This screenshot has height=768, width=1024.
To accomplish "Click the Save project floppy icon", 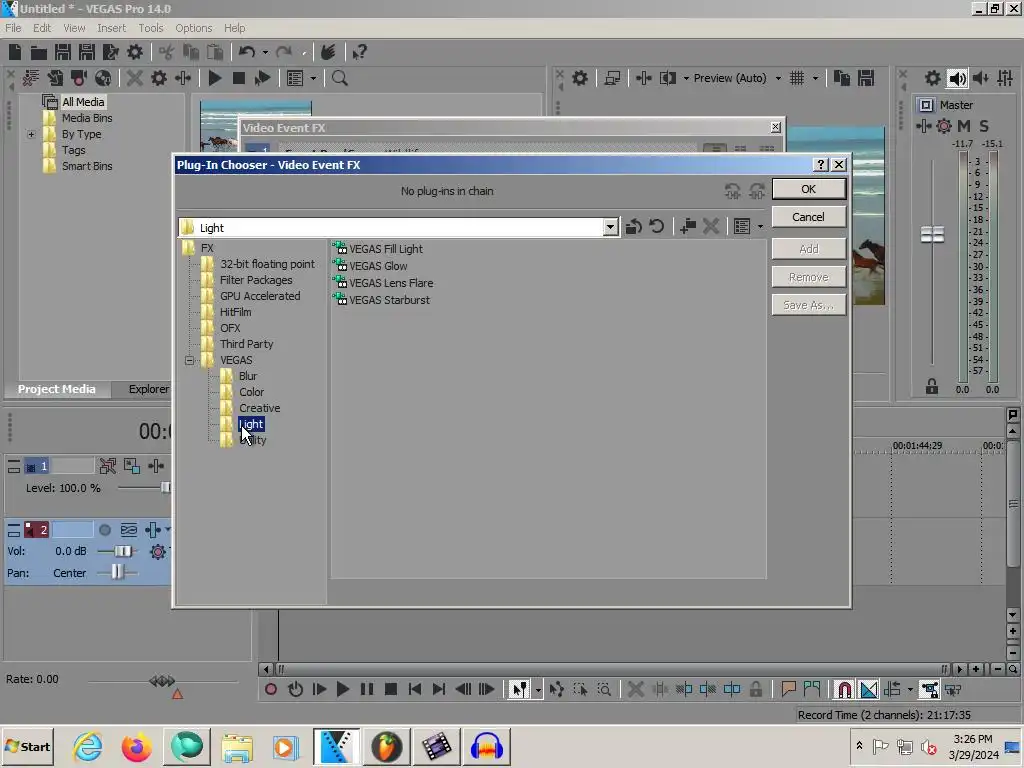I will [x=63, y=52].
